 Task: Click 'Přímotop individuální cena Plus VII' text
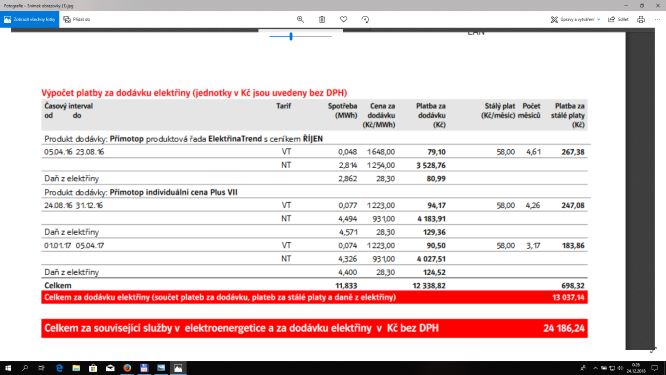(173, 192)
